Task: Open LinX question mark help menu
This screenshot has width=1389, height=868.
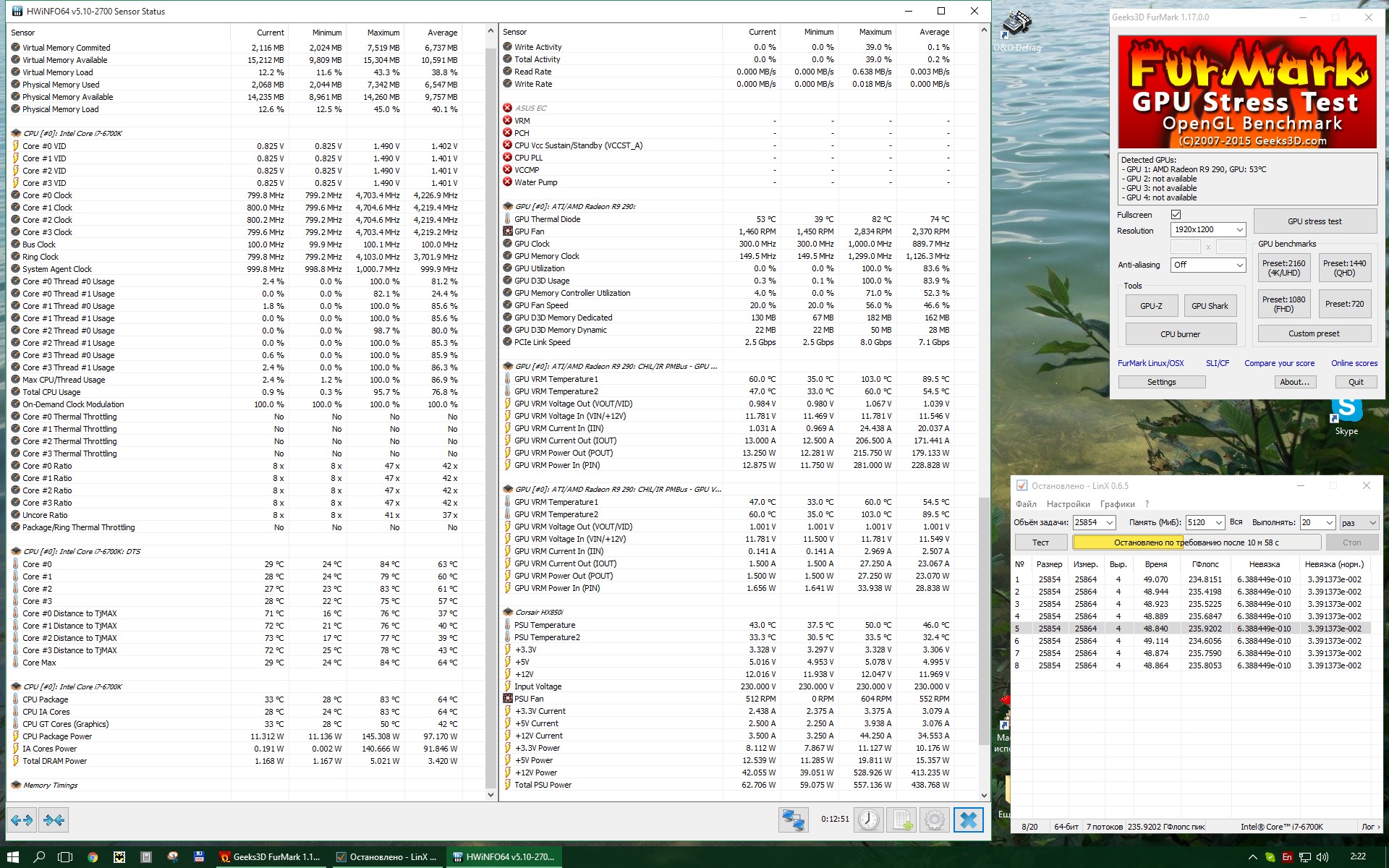Action: coord(1147,504)
